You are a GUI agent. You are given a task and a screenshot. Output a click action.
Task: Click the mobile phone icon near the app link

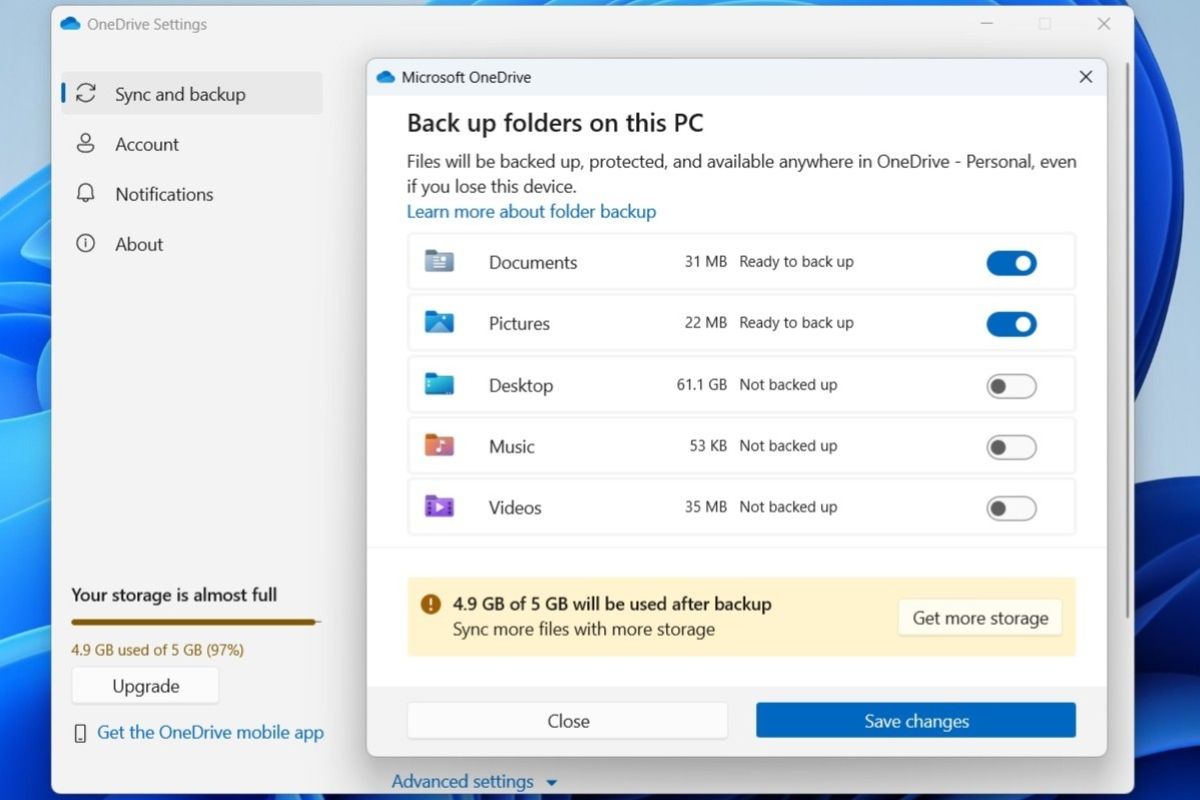(x=79, y=732)
